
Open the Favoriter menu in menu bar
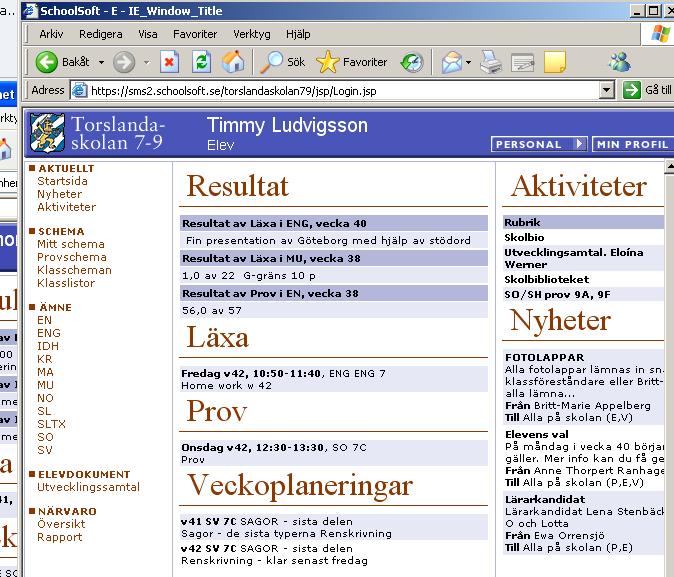click(195, 34)
